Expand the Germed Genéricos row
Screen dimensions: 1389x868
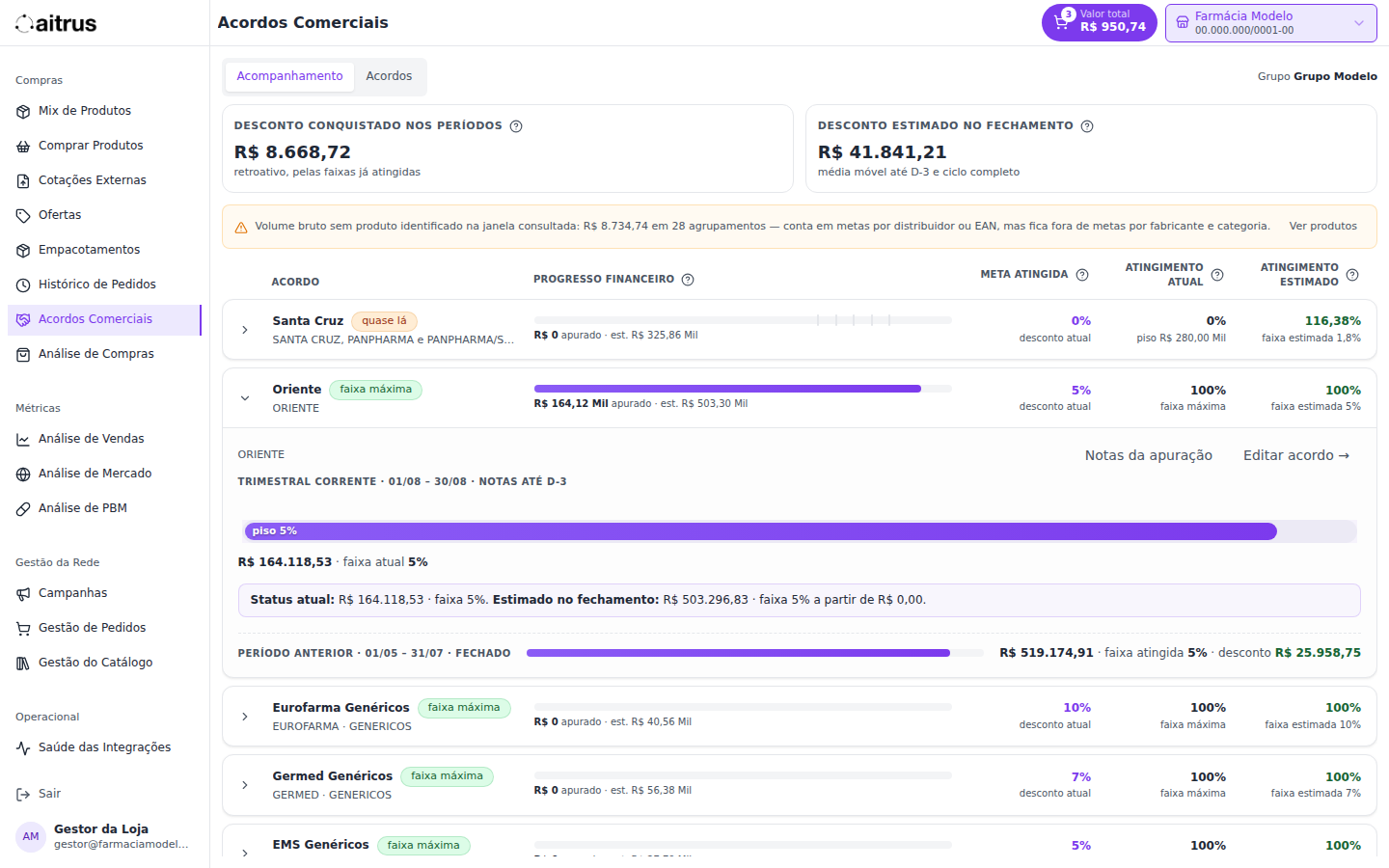pyautogui.click(x=245, y=785)
